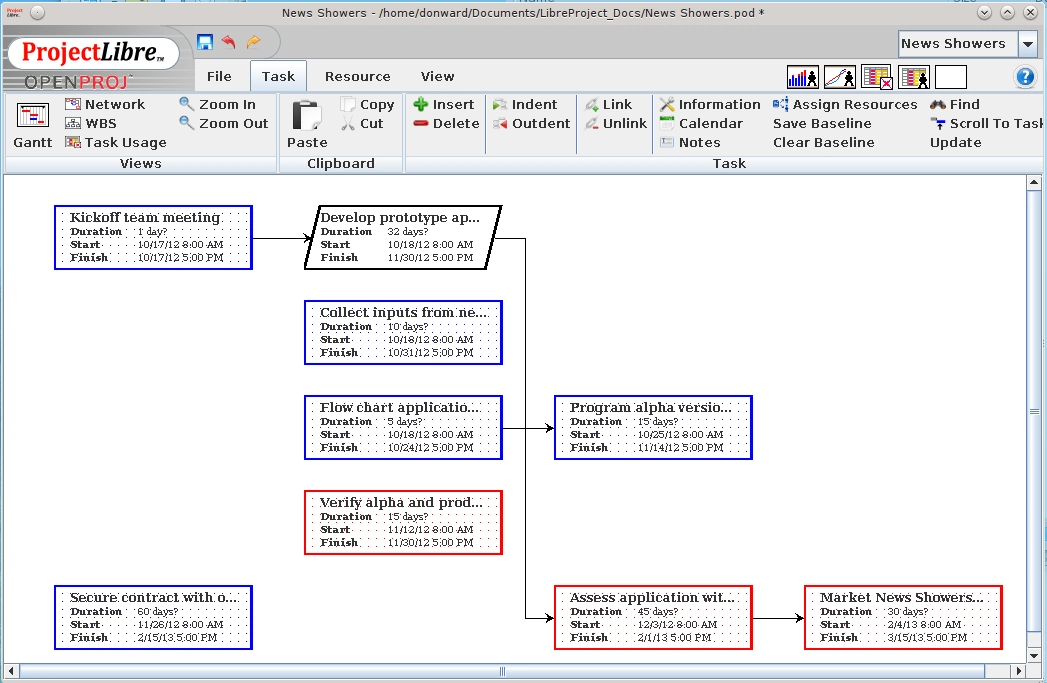Open help with the blue question mark

click(x=1025, y=77)
